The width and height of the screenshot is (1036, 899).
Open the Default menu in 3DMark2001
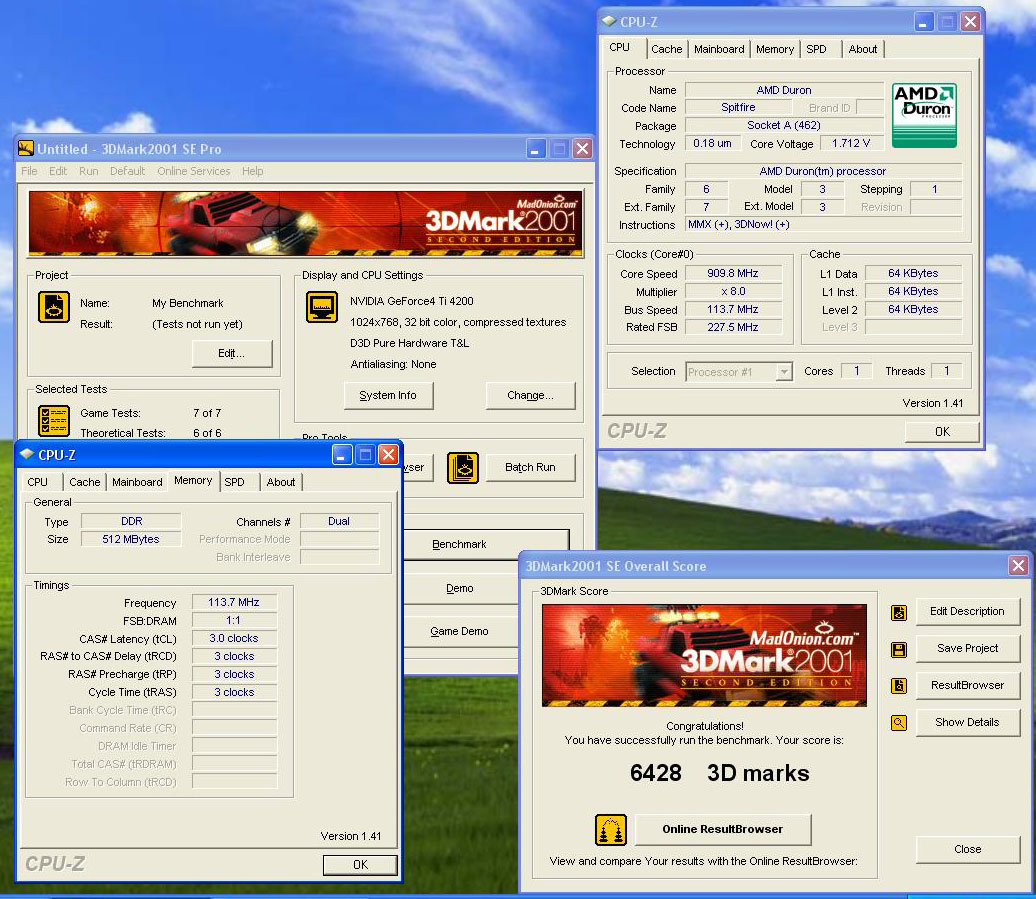[x=128, y=171]
